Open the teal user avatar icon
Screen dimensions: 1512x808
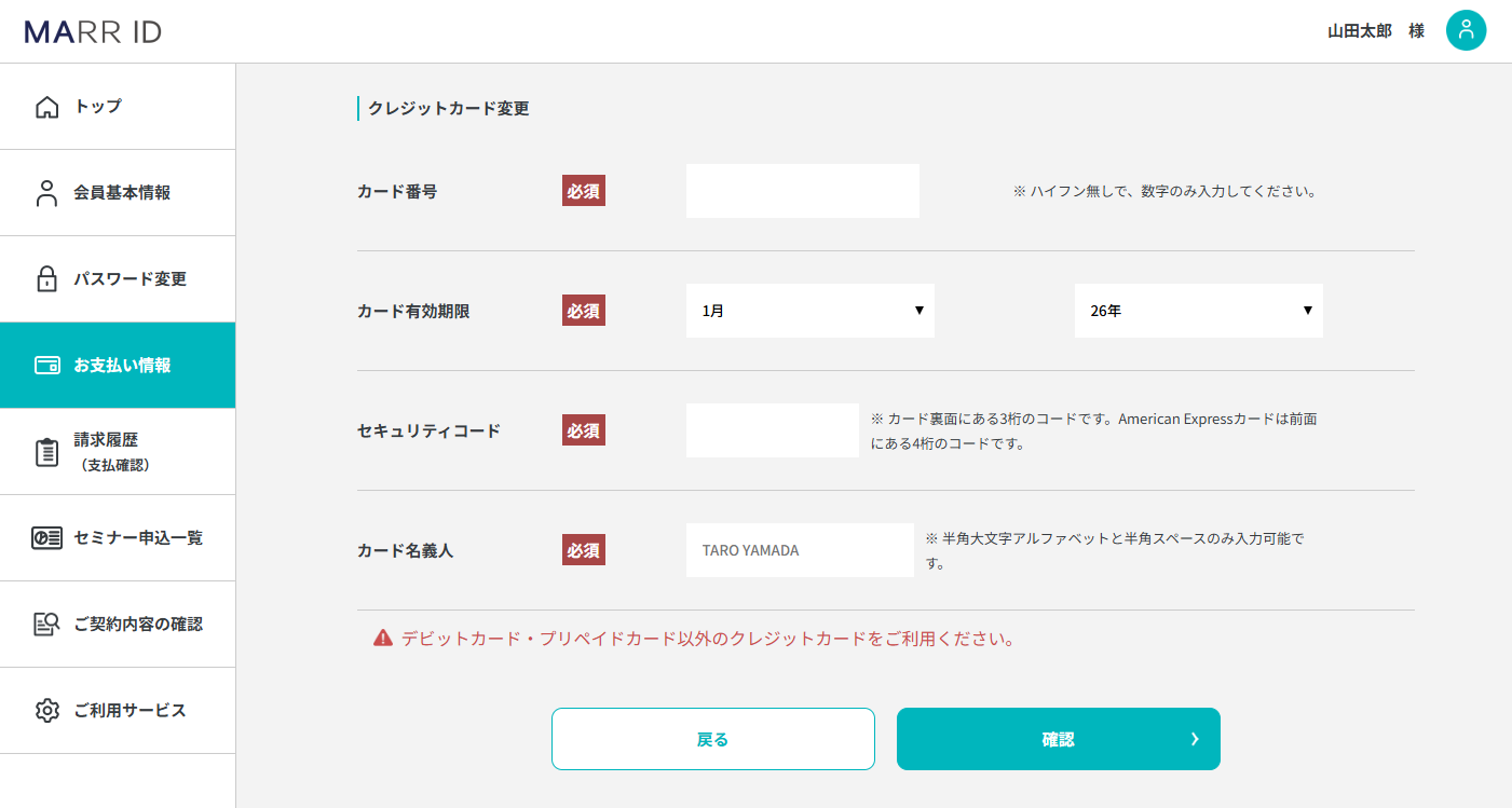(1466, 30)
